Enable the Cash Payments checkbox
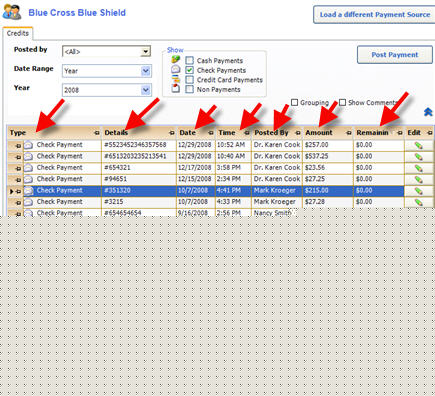The image size is (435, 396). tap(189, 60)
